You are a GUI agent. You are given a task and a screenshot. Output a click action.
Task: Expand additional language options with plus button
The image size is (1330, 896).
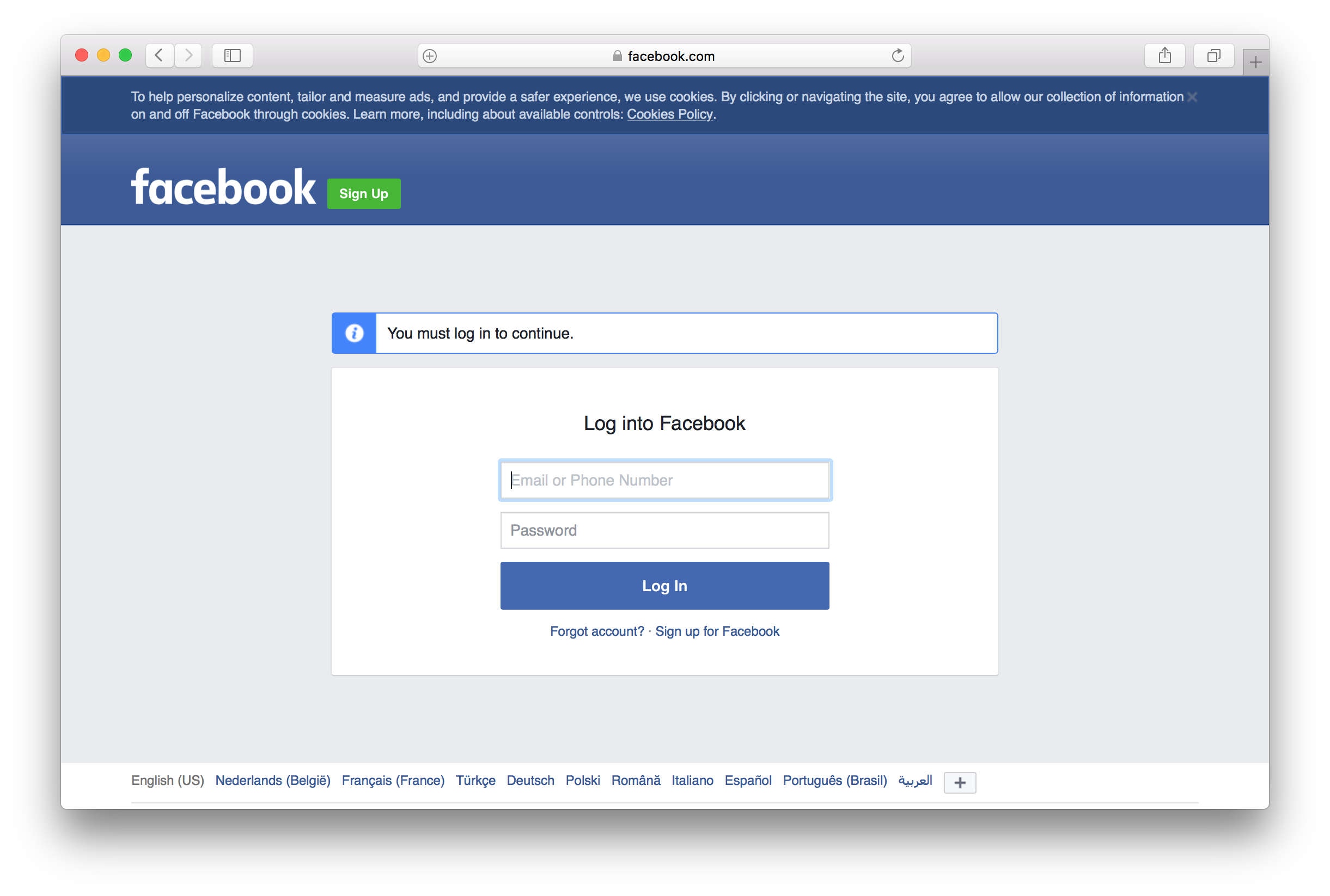coord(960,781)
